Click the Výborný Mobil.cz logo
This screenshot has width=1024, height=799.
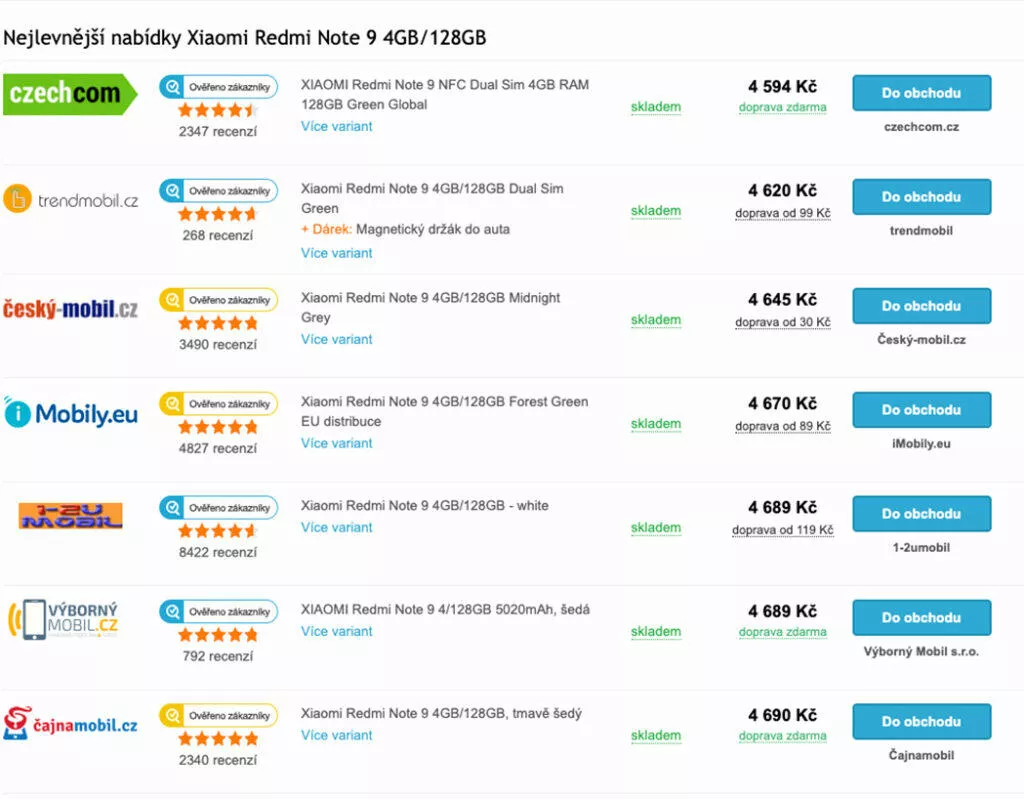click(63, 619)
